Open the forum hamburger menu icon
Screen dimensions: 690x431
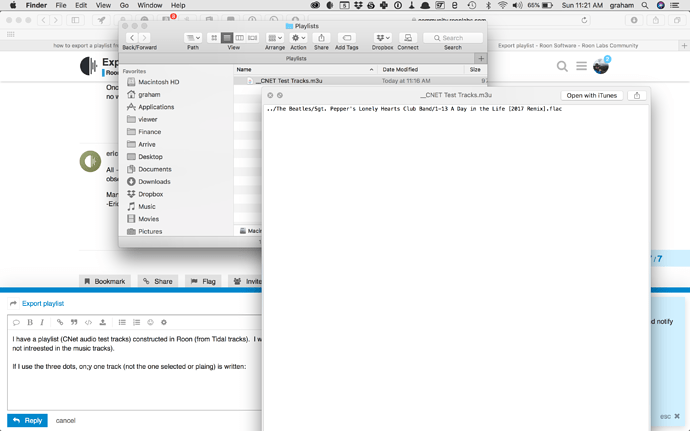tap(581, 66)
